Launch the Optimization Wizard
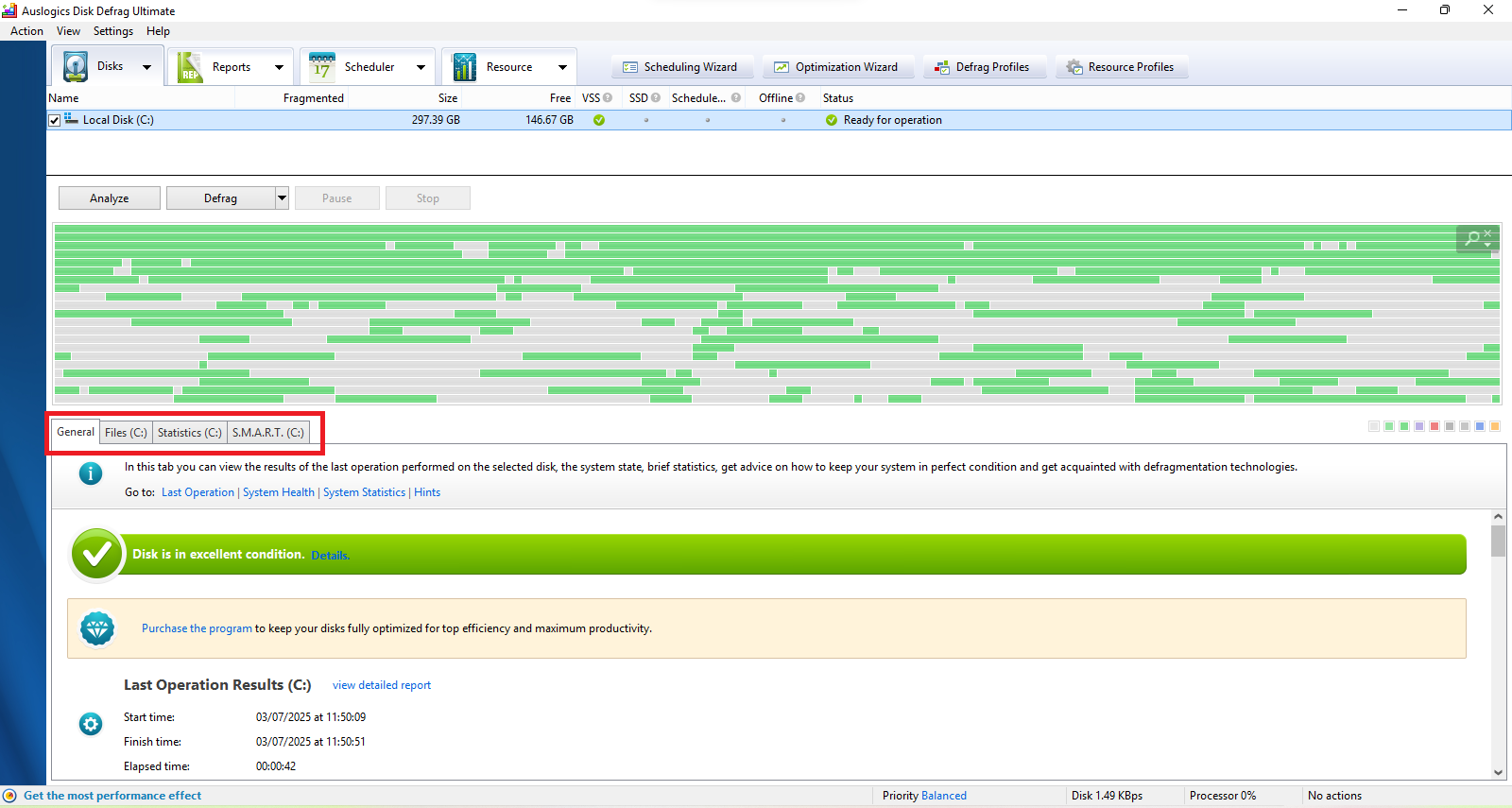 838,67
